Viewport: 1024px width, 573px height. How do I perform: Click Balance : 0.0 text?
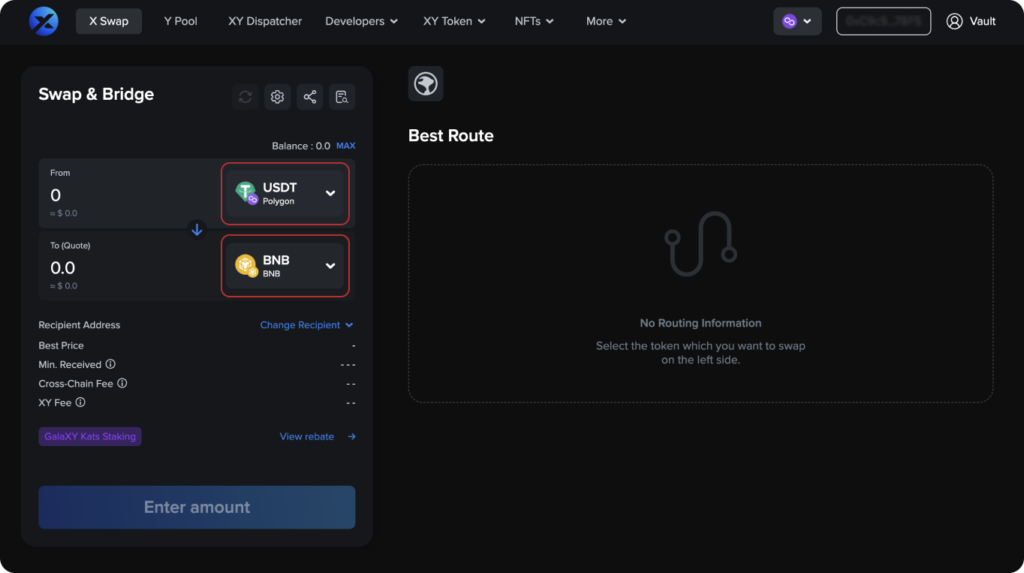(301, 146)
